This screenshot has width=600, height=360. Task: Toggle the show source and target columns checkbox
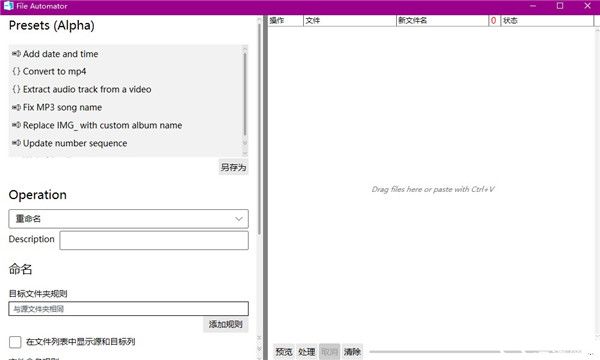(x=15, y=342)
